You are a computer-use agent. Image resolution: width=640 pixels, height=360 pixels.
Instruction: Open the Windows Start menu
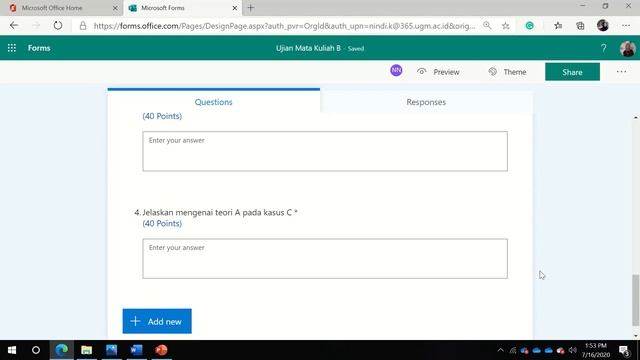click(x=12, y=350)
